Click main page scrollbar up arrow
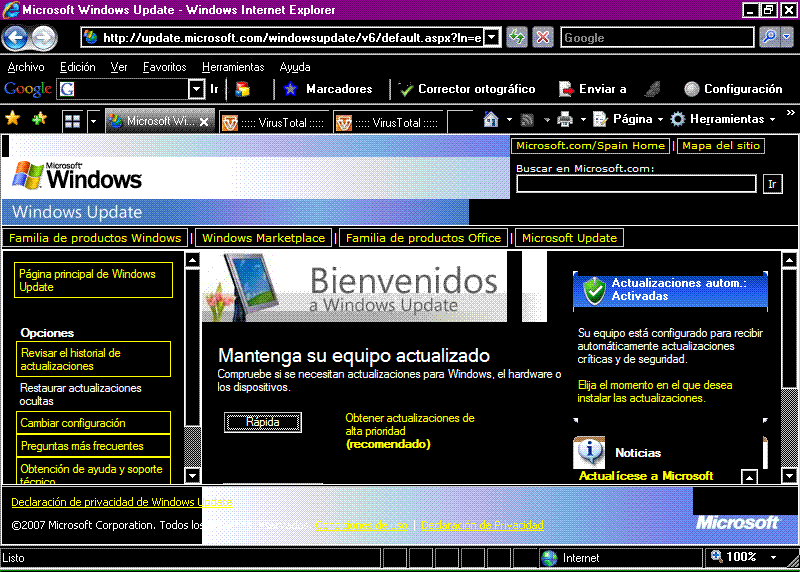This screenshot has width=800, height=572. point(789,260)
